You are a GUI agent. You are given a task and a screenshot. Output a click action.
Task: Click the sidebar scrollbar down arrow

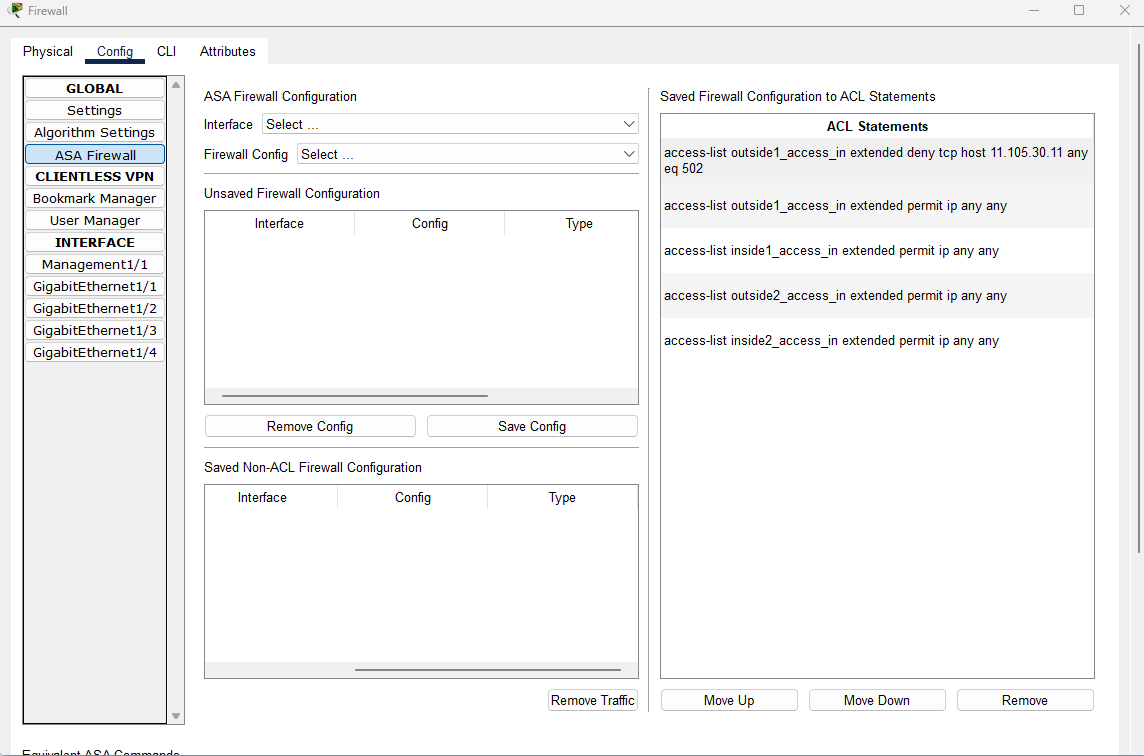tap(175, 716)
